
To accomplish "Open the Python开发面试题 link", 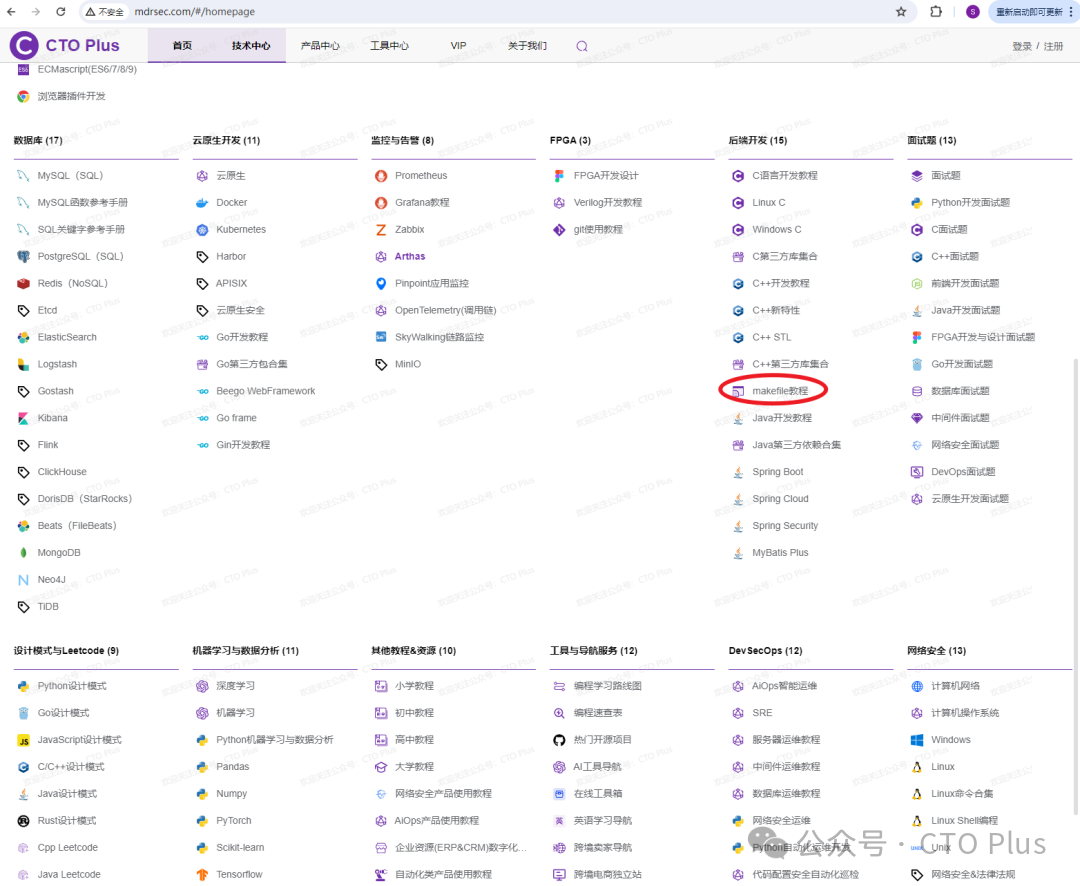I will coord(970,203).
